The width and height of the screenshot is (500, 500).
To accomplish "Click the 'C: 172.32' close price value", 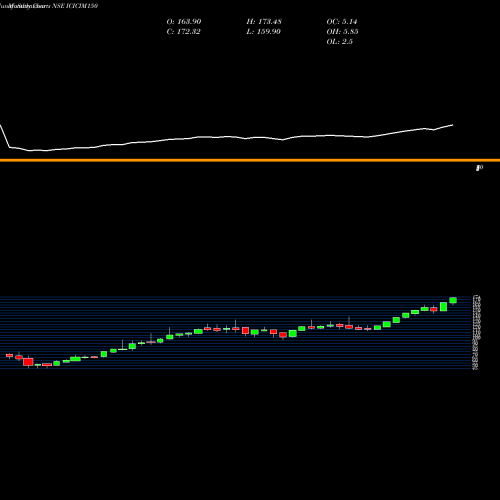I will 183,32.
